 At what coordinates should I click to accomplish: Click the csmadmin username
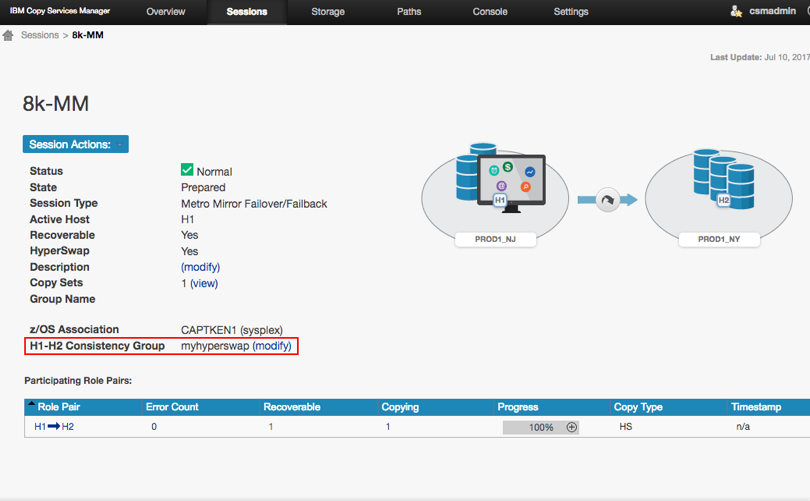click(772, 11)
